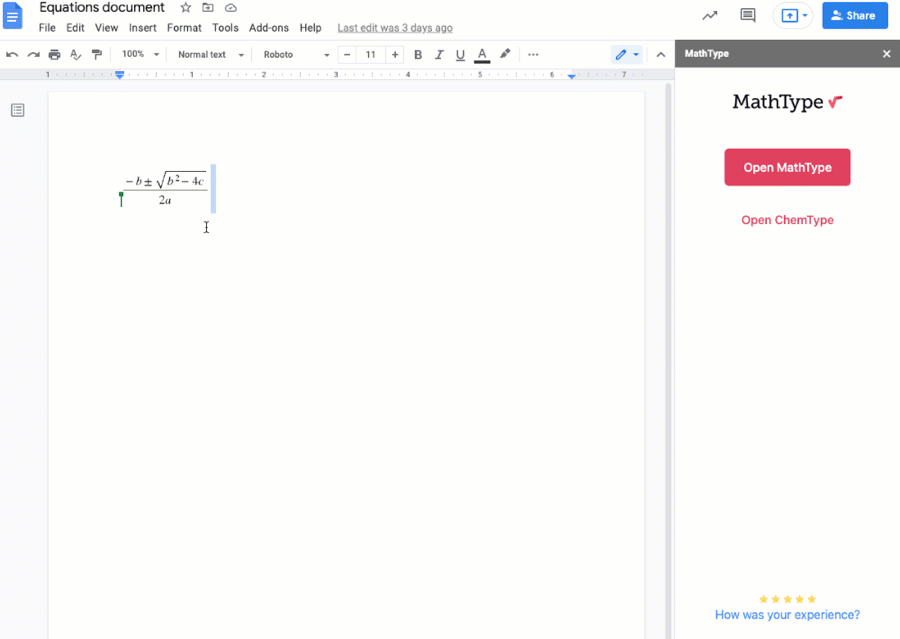900x639 pixels.
Task: Open the 100% zoom dropdown
Action: click(x=140, y=55)
